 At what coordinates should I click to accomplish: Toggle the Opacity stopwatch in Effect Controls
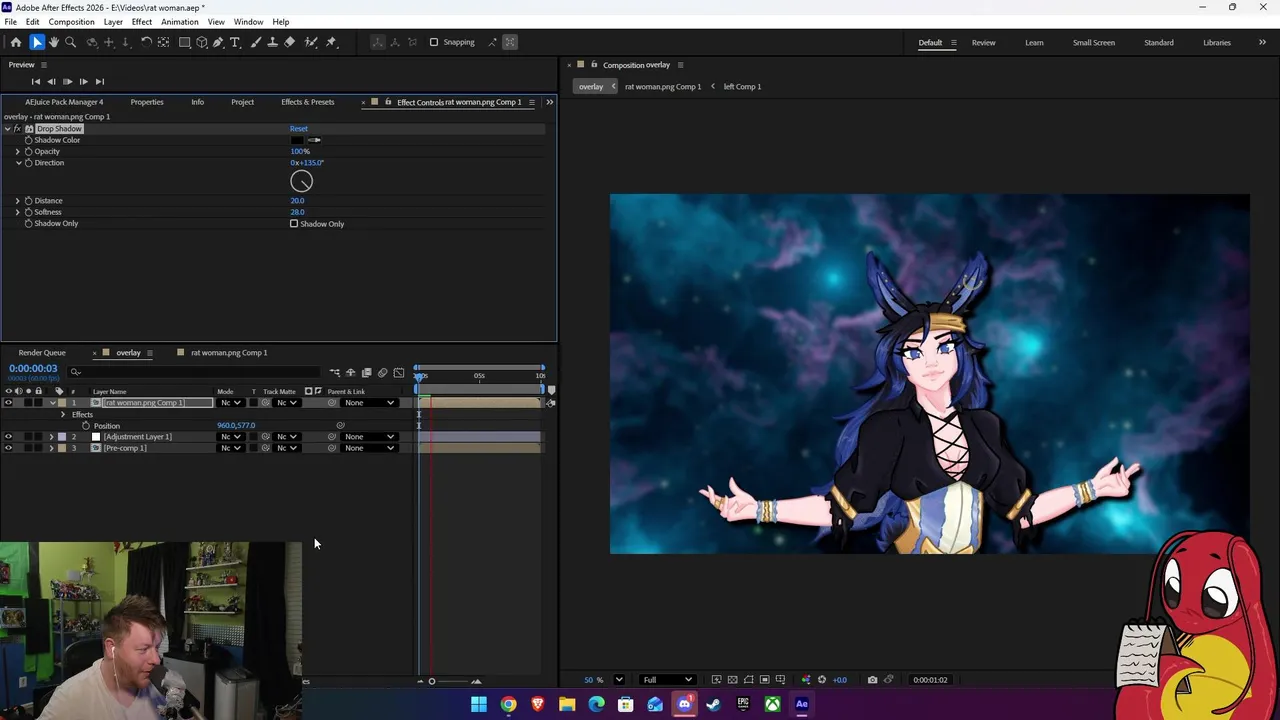(29, 152)
